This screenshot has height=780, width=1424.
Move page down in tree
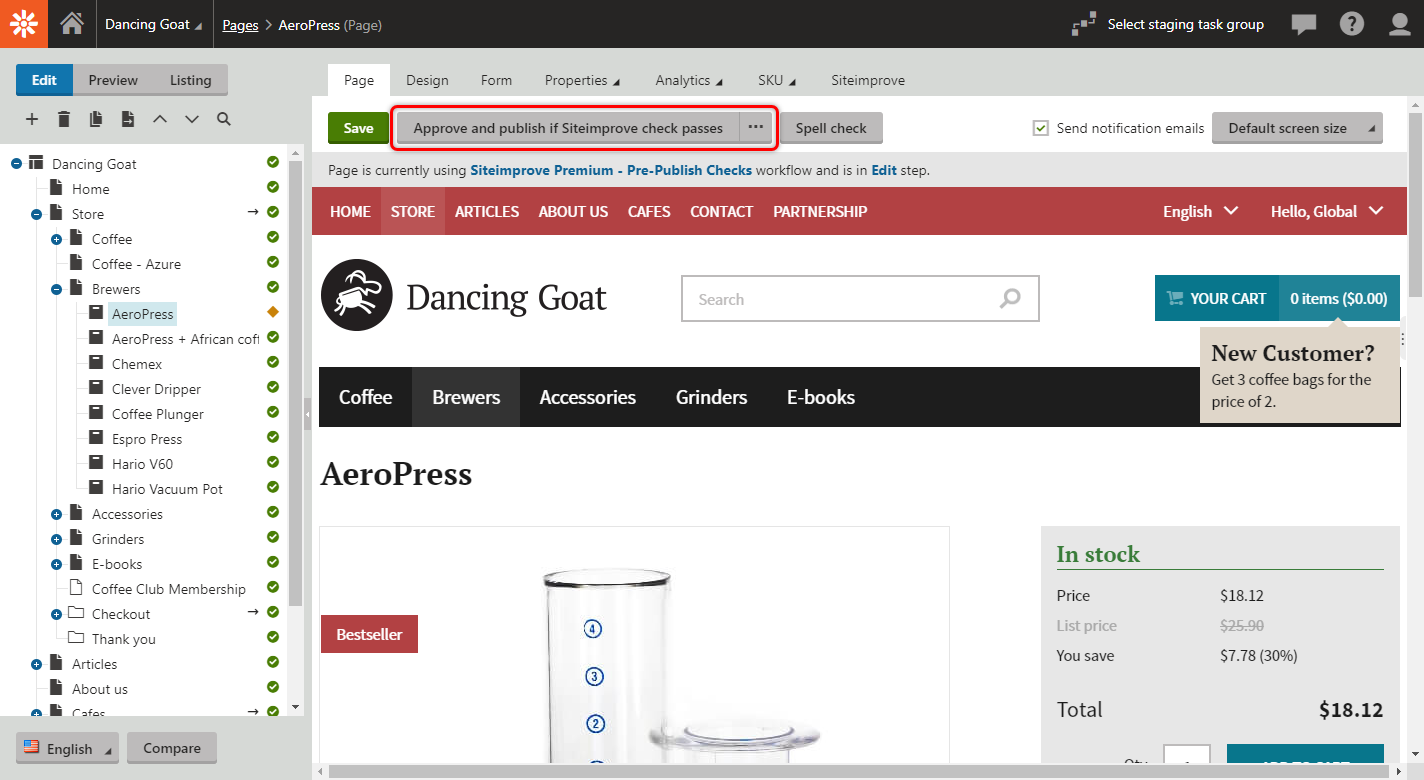click(x=192, y=119)
